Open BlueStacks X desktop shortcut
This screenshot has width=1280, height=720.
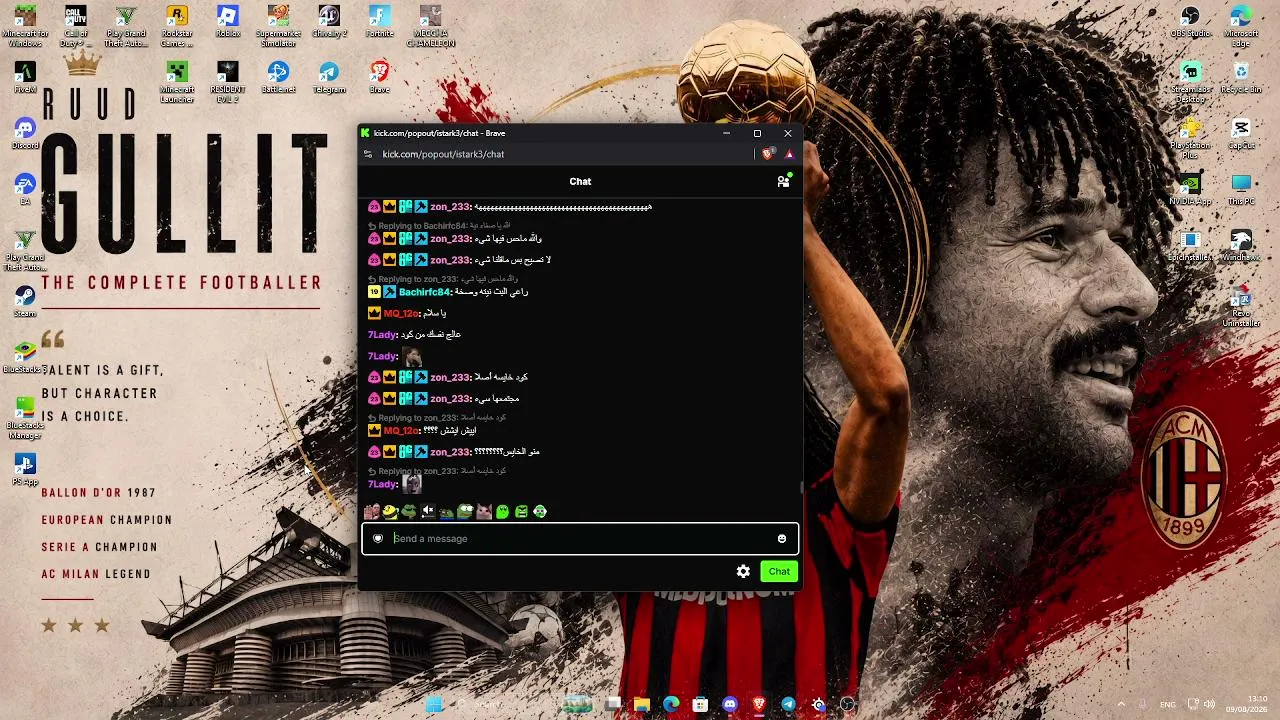(x=25, y=358)
